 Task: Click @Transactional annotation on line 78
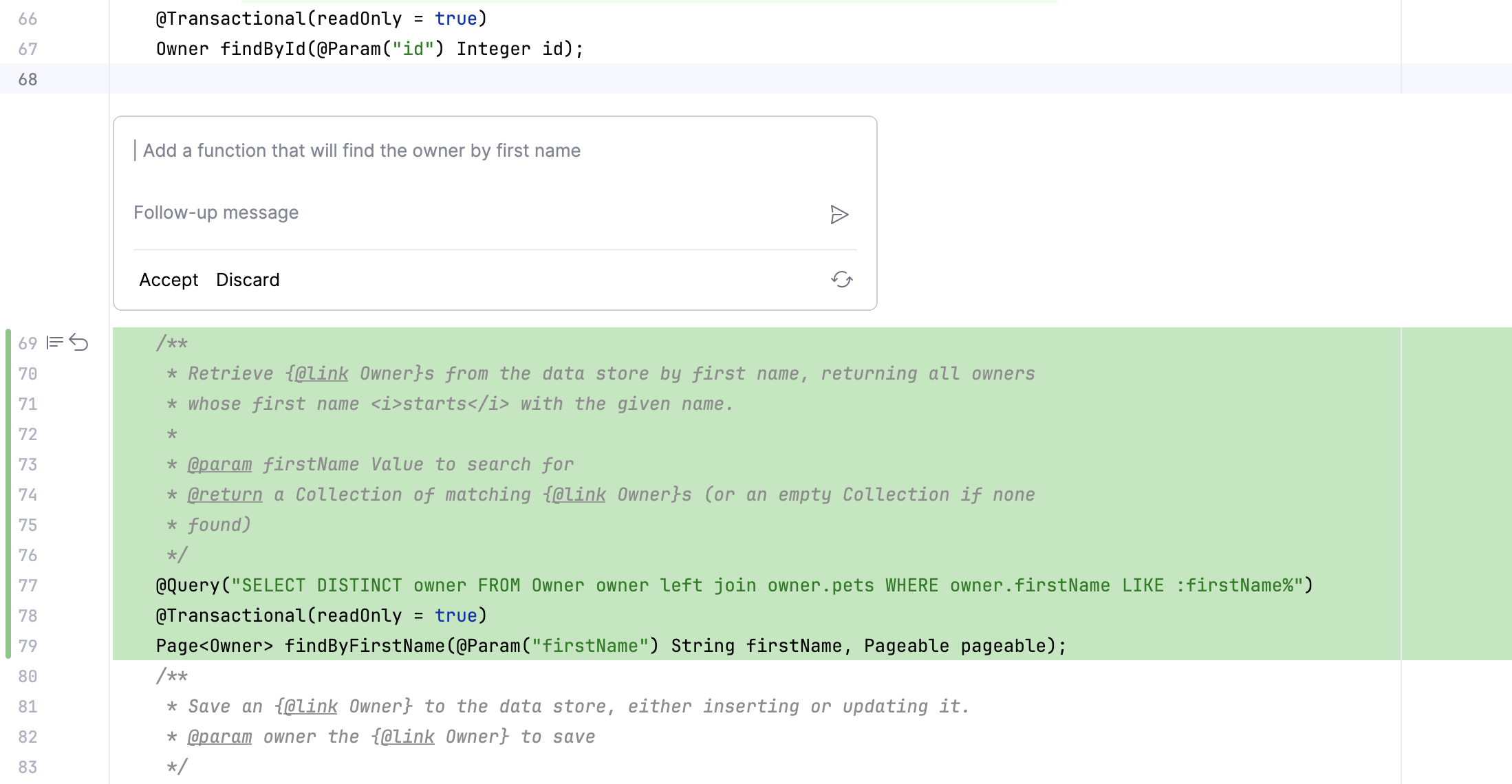click(230, 616)
